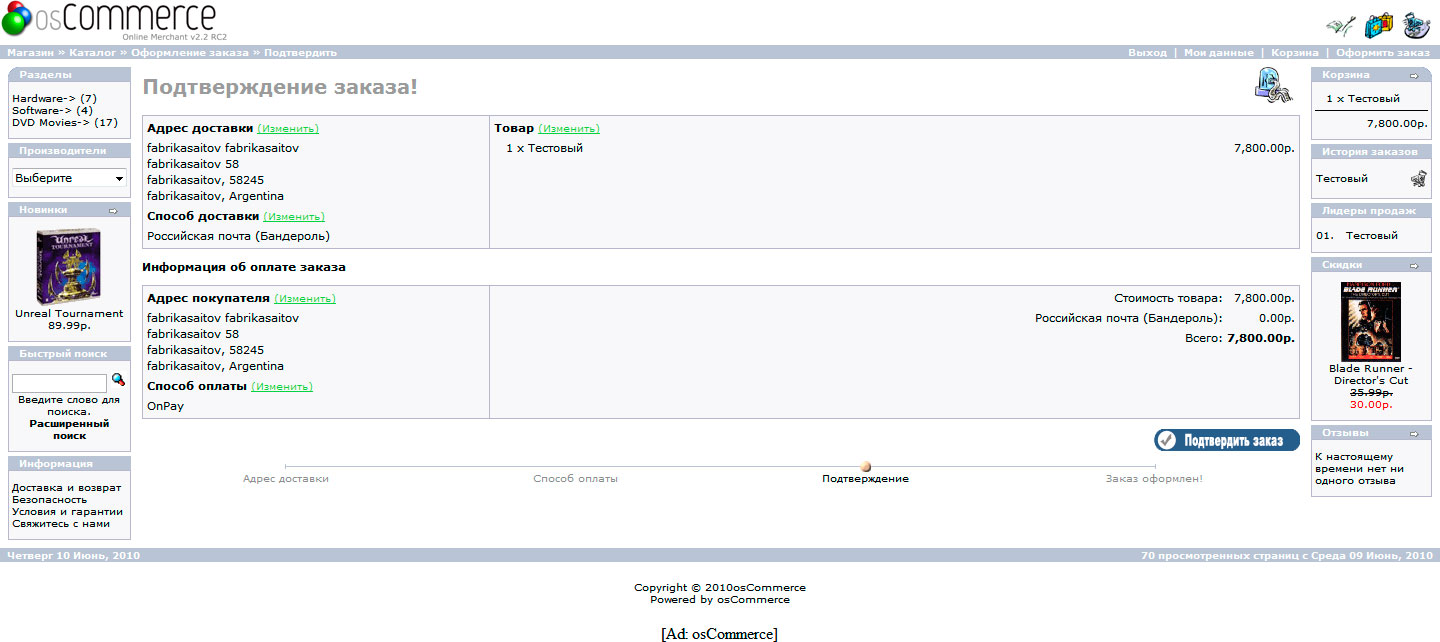Click the quick search magnifier icon
Screen dimensions: 1440x642
tap(118, 380)
